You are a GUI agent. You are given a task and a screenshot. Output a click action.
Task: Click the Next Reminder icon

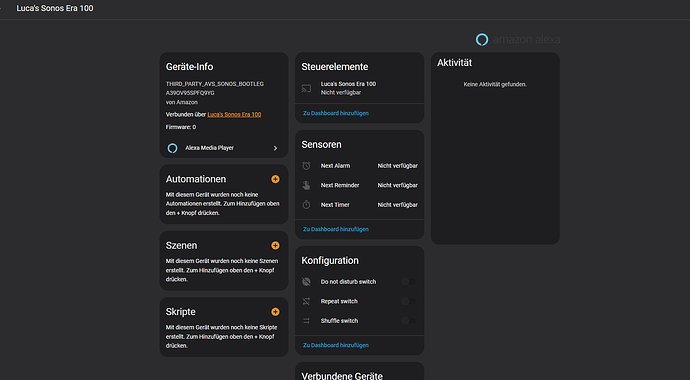pos(306,185)
